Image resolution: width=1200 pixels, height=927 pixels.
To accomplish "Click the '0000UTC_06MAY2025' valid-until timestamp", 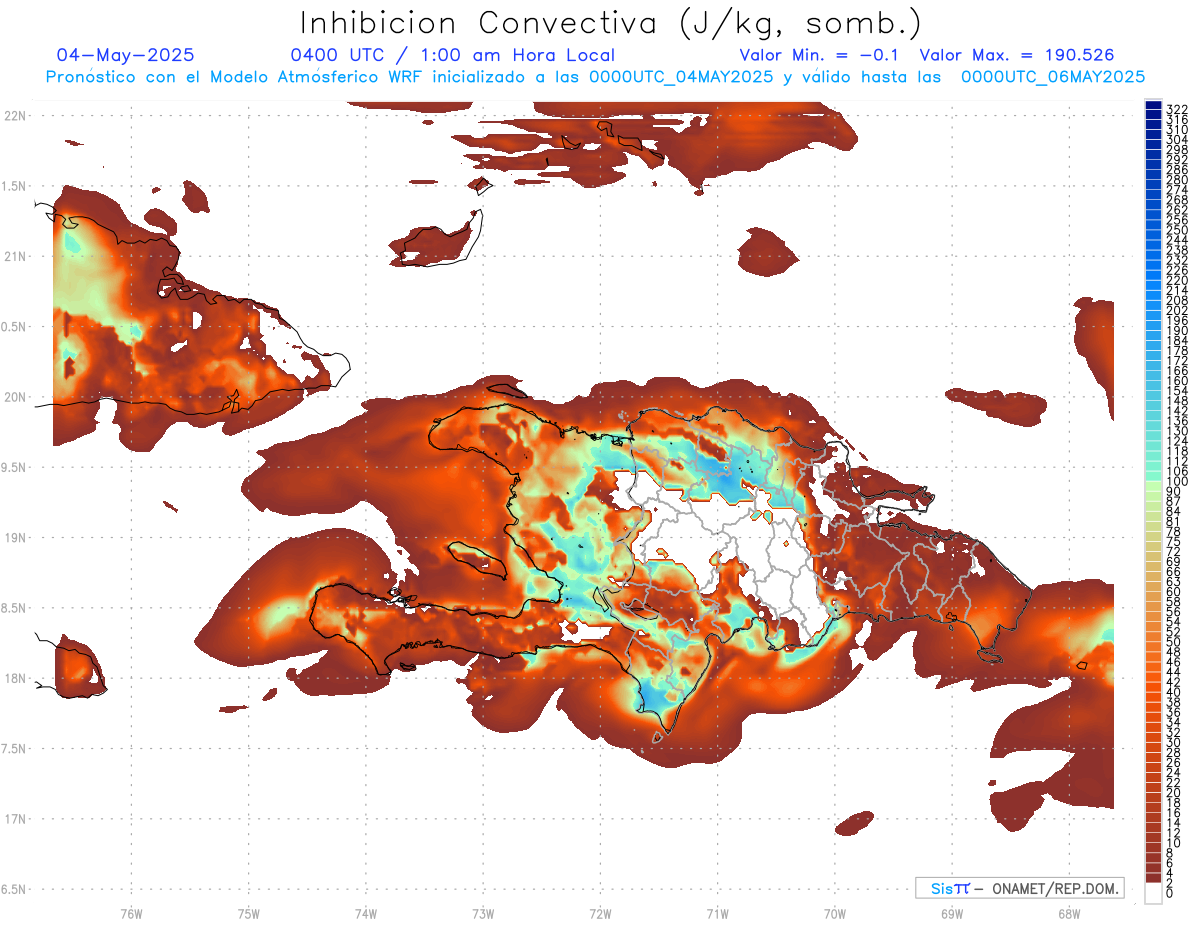I will coord(1052,77).
